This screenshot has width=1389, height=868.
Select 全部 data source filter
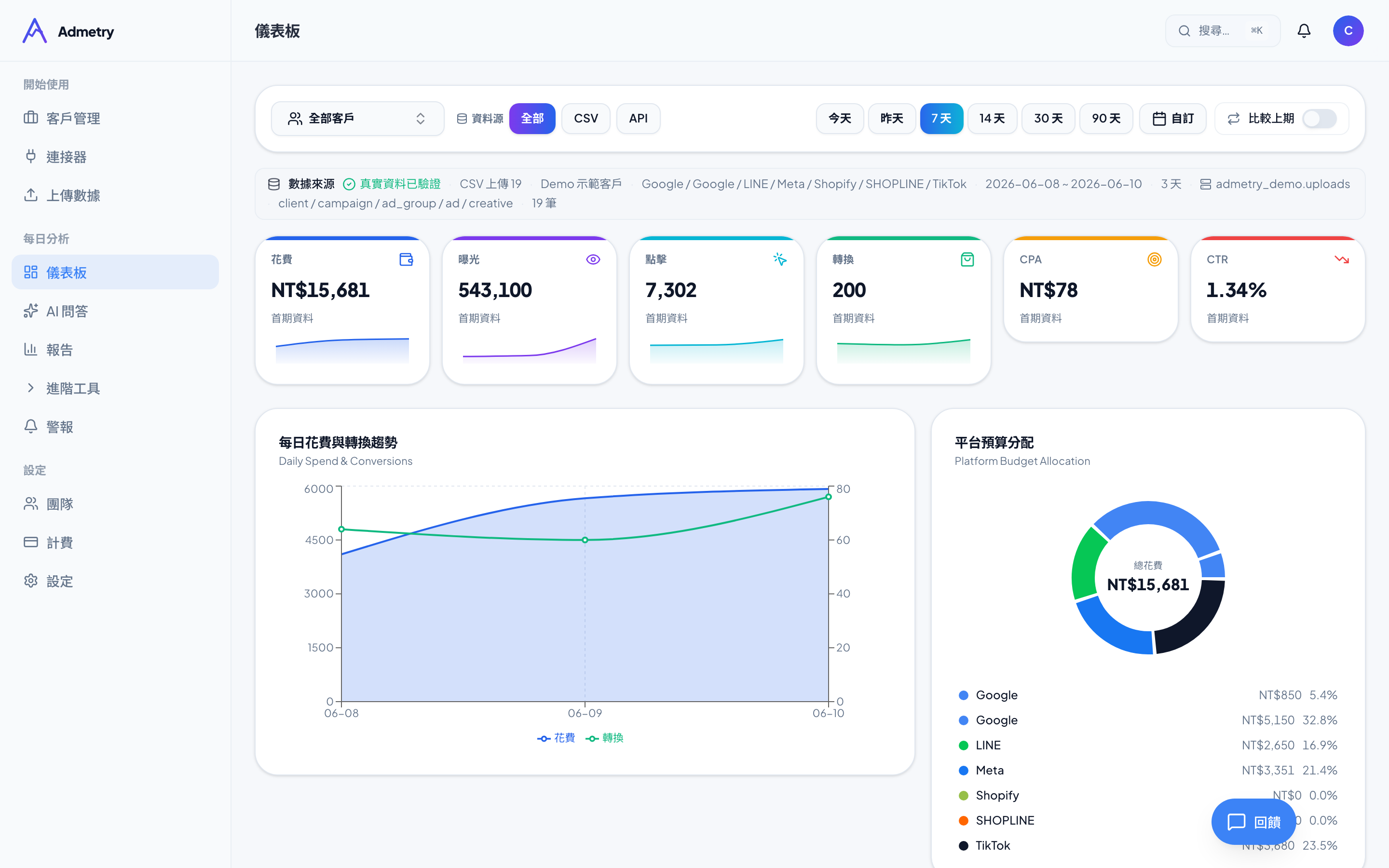(x=532, y=118)
